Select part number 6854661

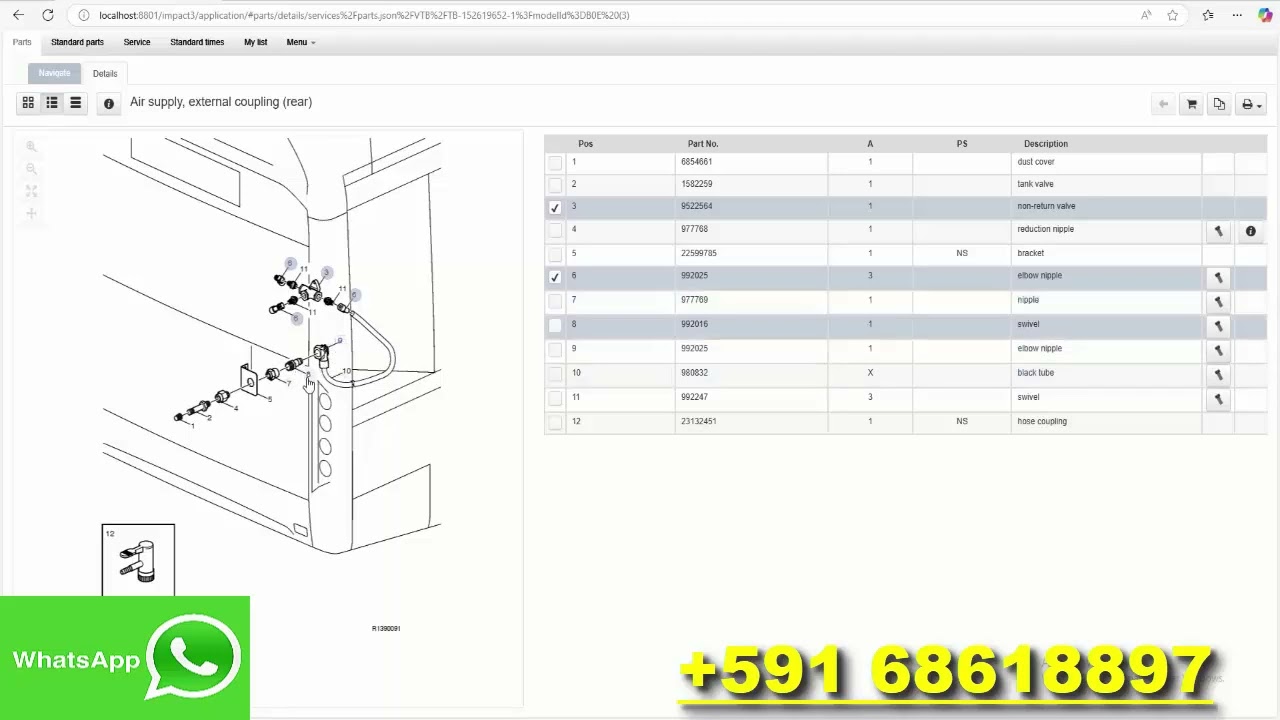697,161
